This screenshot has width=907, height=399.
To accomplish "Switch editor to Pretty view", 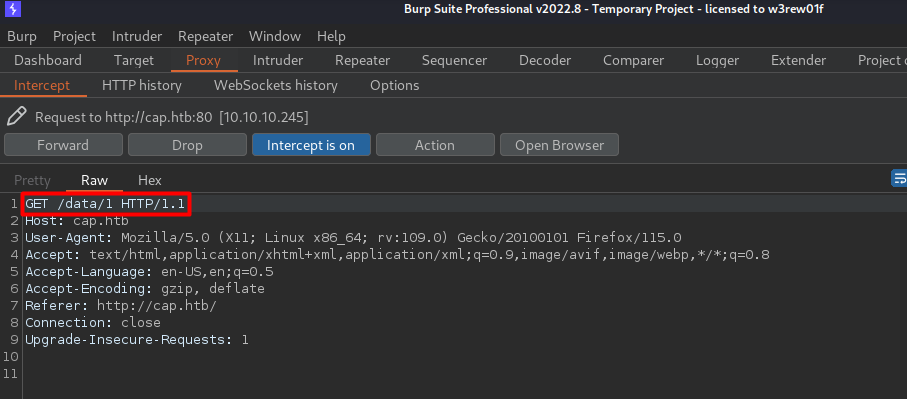I will [x=32, y=180].
